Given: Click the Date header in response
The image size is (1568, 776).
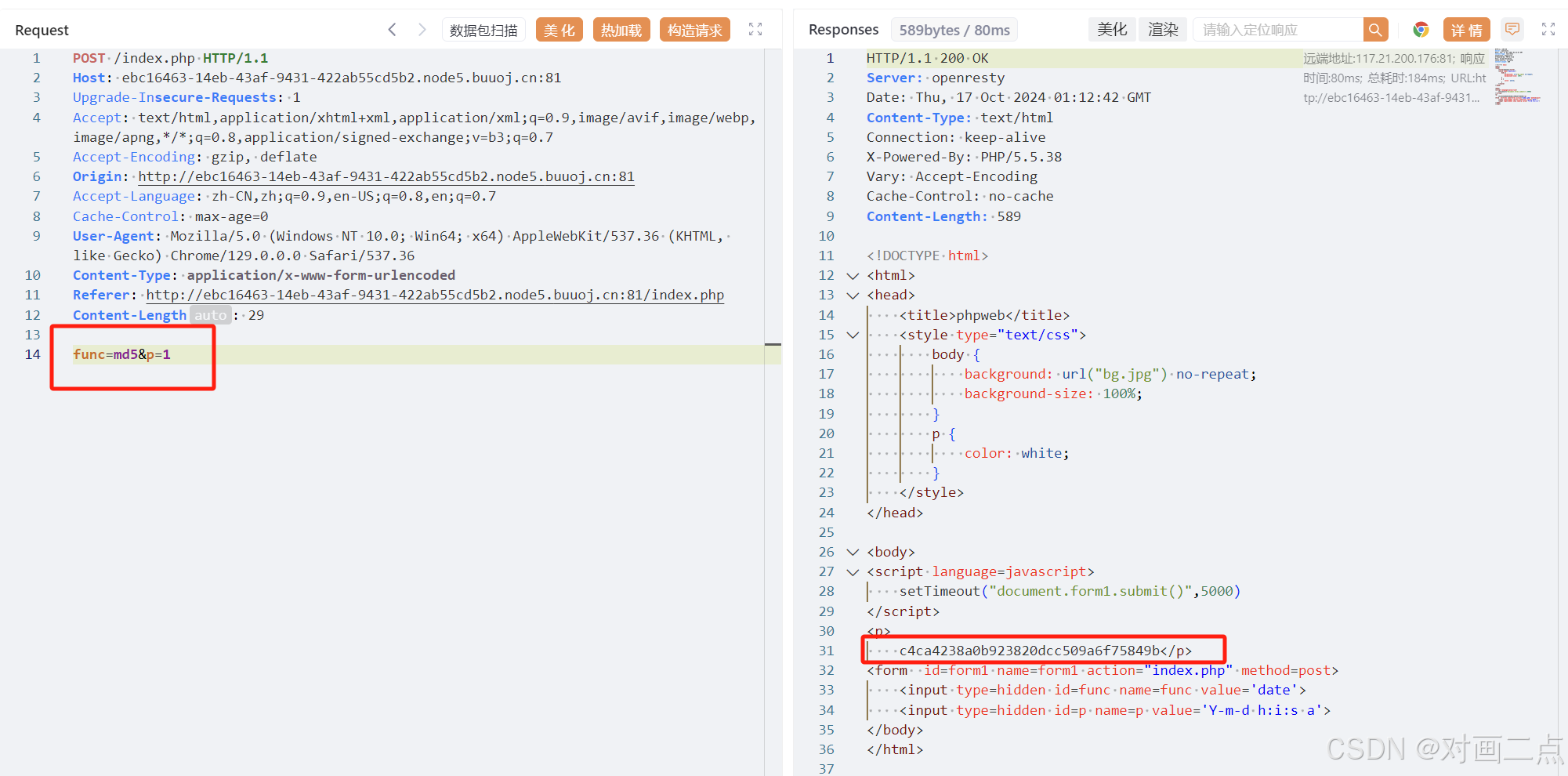Looking at the screenshot, I should pos(1009,97).
